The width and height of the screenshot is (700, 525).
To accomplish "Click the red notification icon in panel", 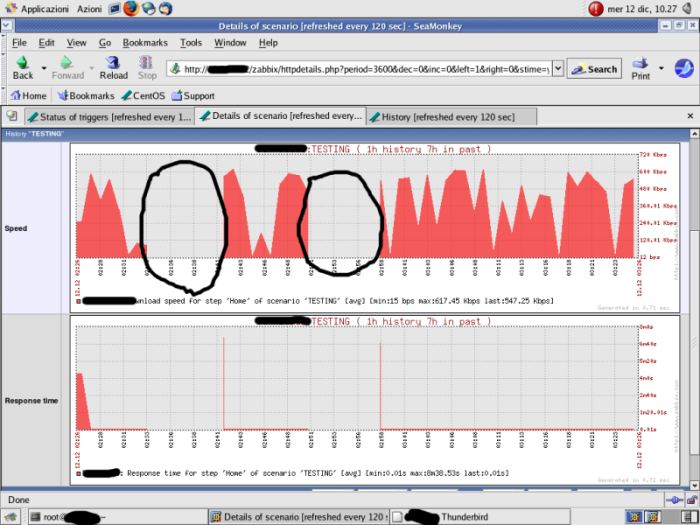I will tap(596, 8).
